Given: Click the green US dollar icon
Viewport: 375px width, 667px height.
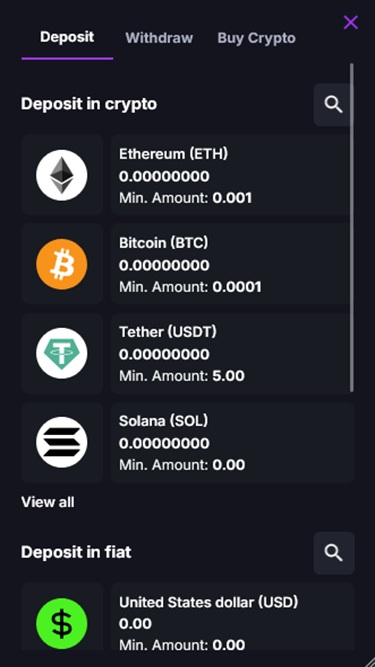Looking at the screenshot, I should (62, 624).
